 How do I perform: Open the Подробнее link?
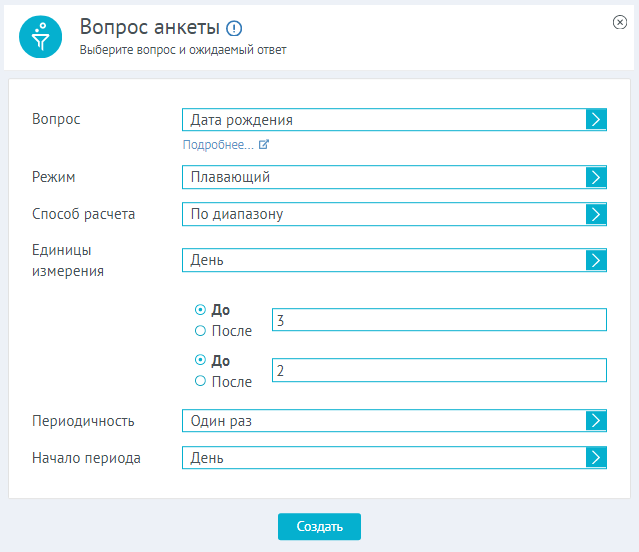218,145
